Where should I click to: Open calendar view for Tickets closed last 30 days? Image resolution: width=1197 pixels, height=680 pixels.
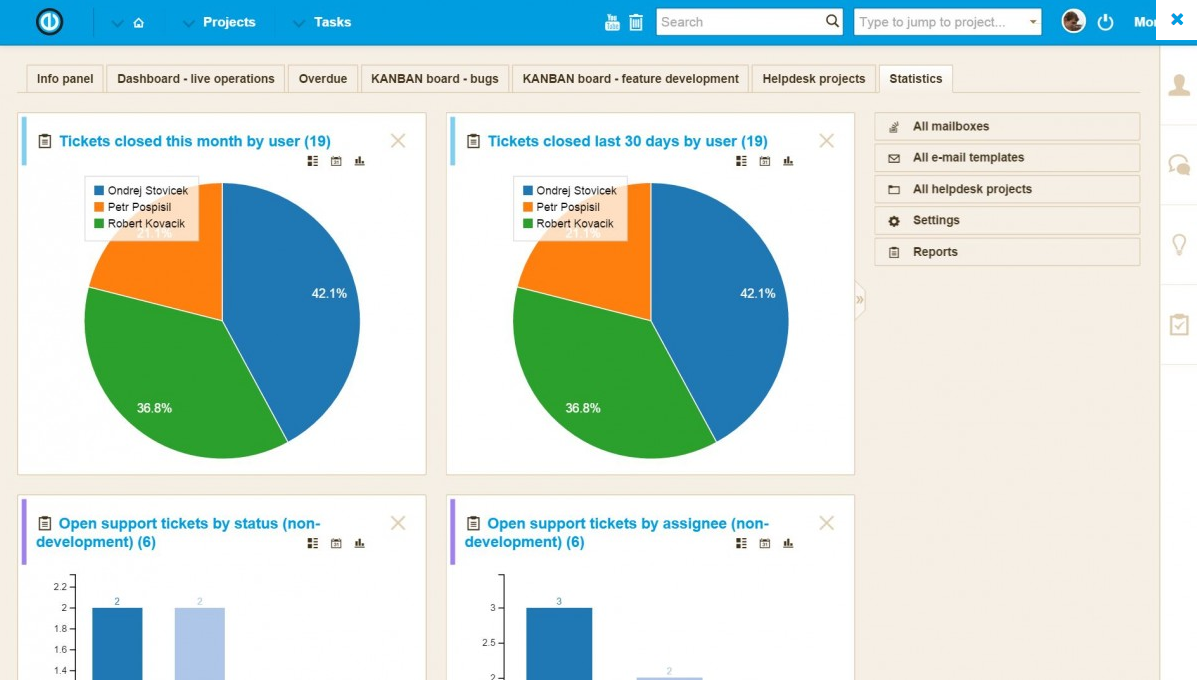pyautogui.click(x=765, y=161)
